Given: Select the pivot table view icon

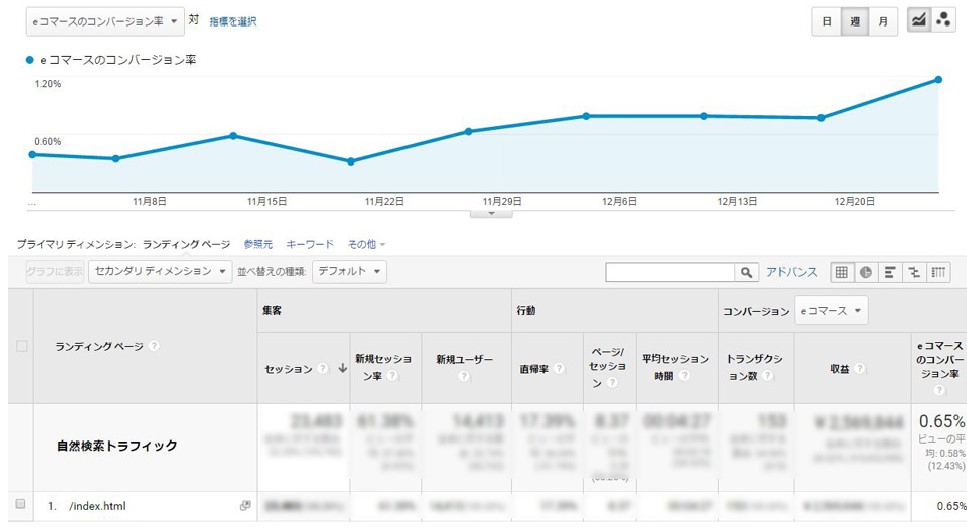Looking at the screenshot, I should click(938, 272).
